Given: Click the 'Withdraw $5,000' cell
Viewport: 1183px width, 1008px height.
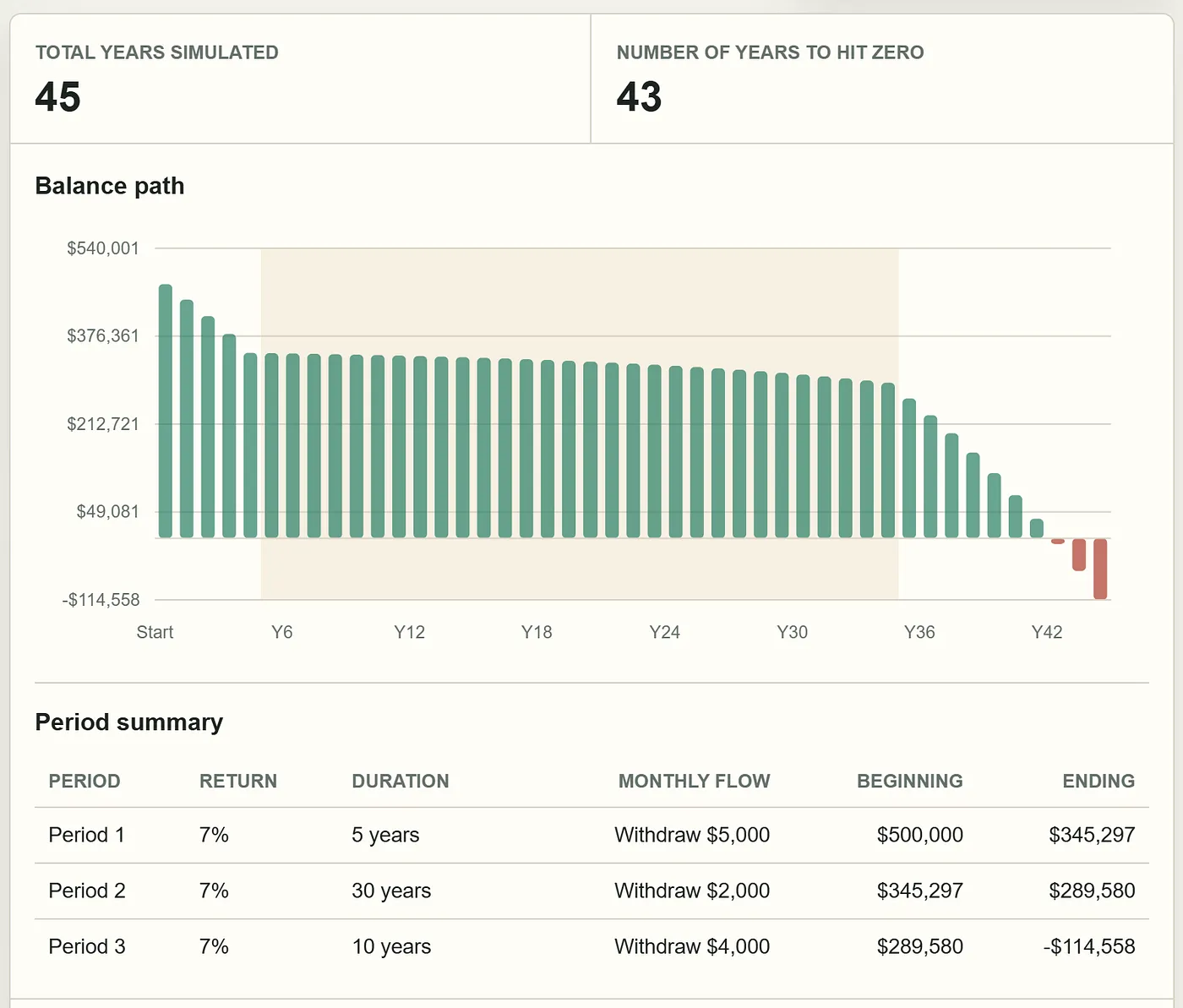Looking at the screenshot, I should coord(692,835).
